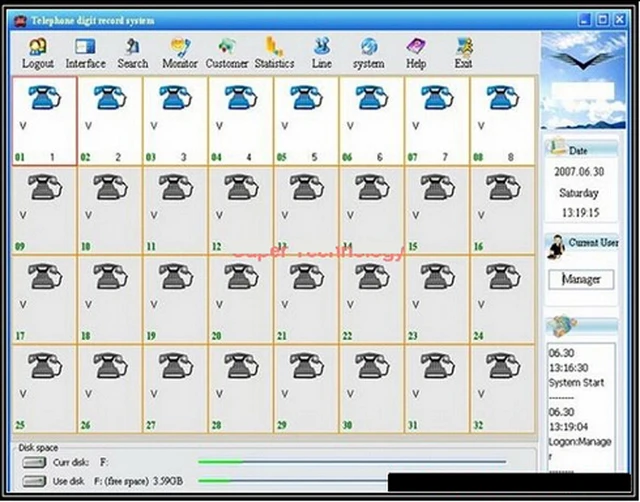Screen dimensions: 640x502
Task: Open the Help book icon
Action: tap(416, 47)
